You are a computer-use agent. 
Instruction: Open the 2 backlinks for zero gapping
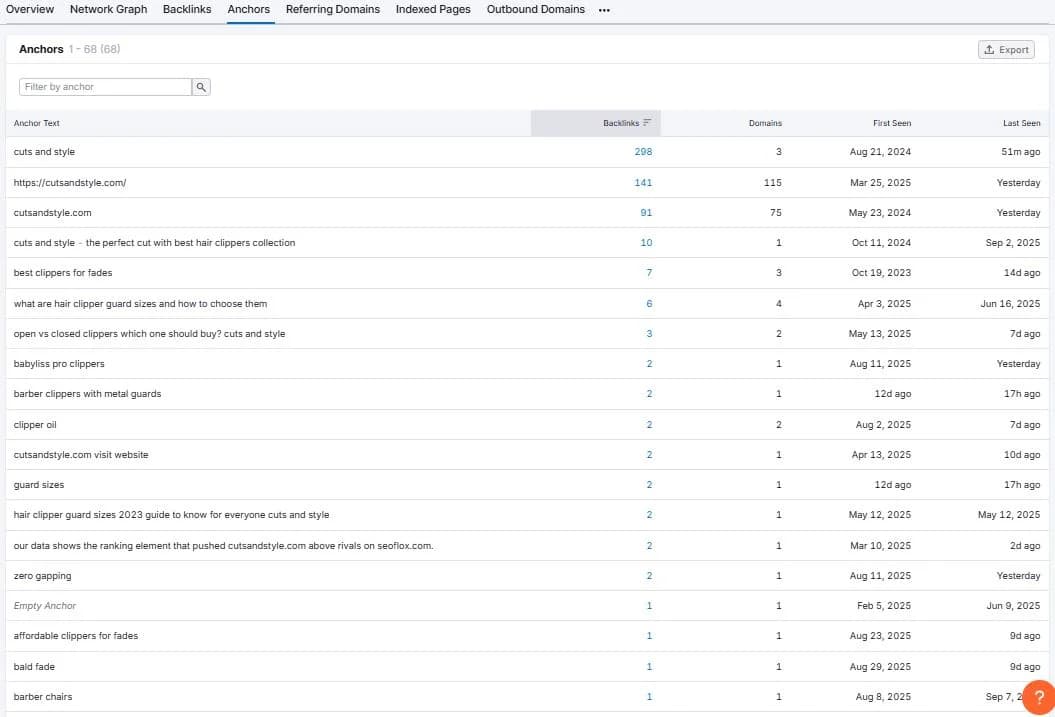point(649,576)
